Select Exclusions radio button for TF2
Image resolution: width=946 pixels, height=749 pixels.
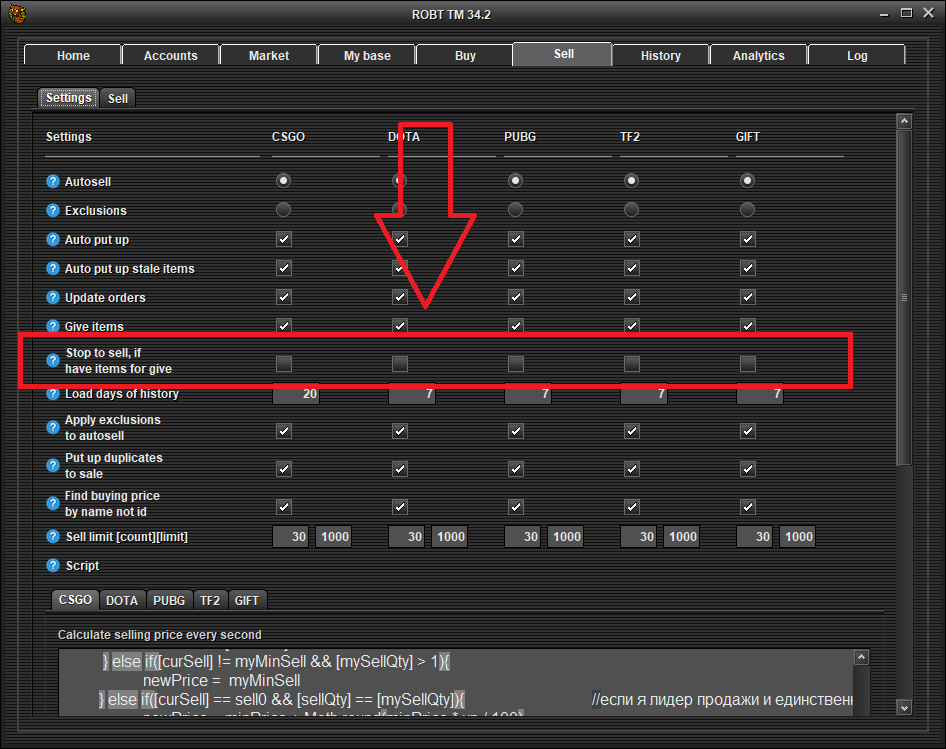click(631, 210)
